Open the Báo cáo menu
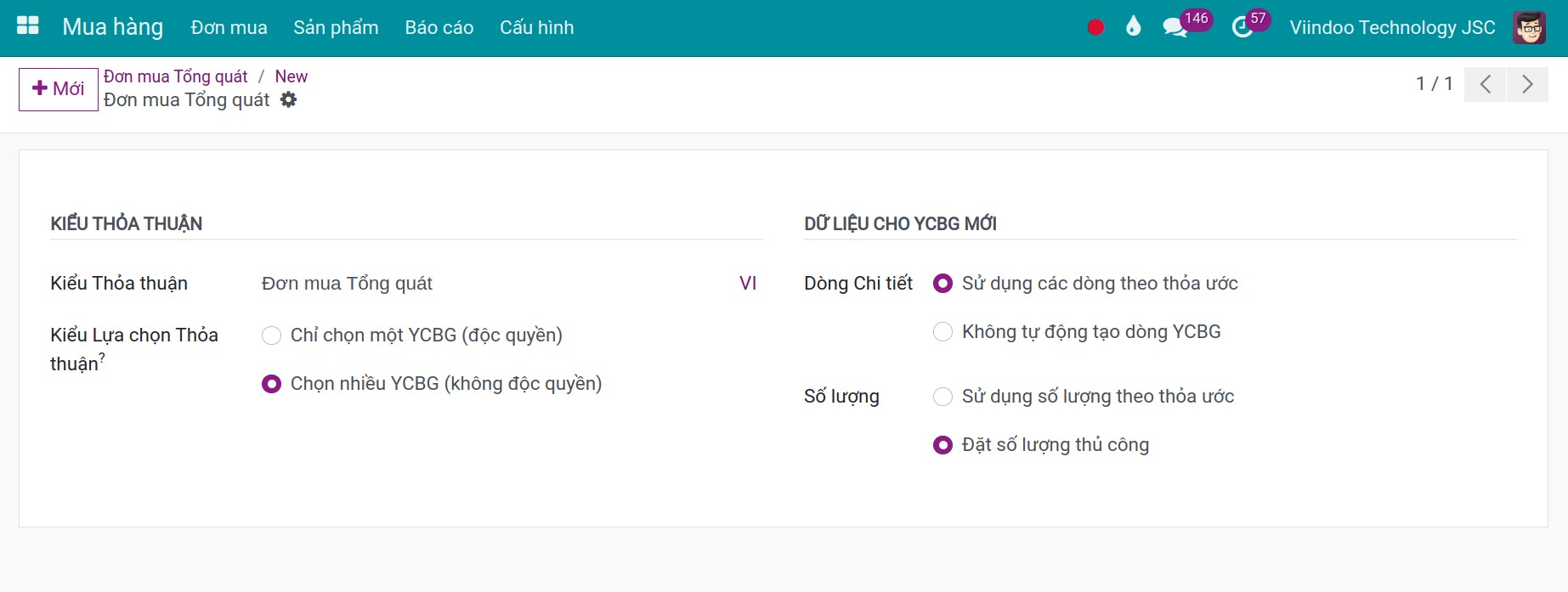Image resolution: width=1568 pixels, height=592 pixels. [x=439, y=27]
